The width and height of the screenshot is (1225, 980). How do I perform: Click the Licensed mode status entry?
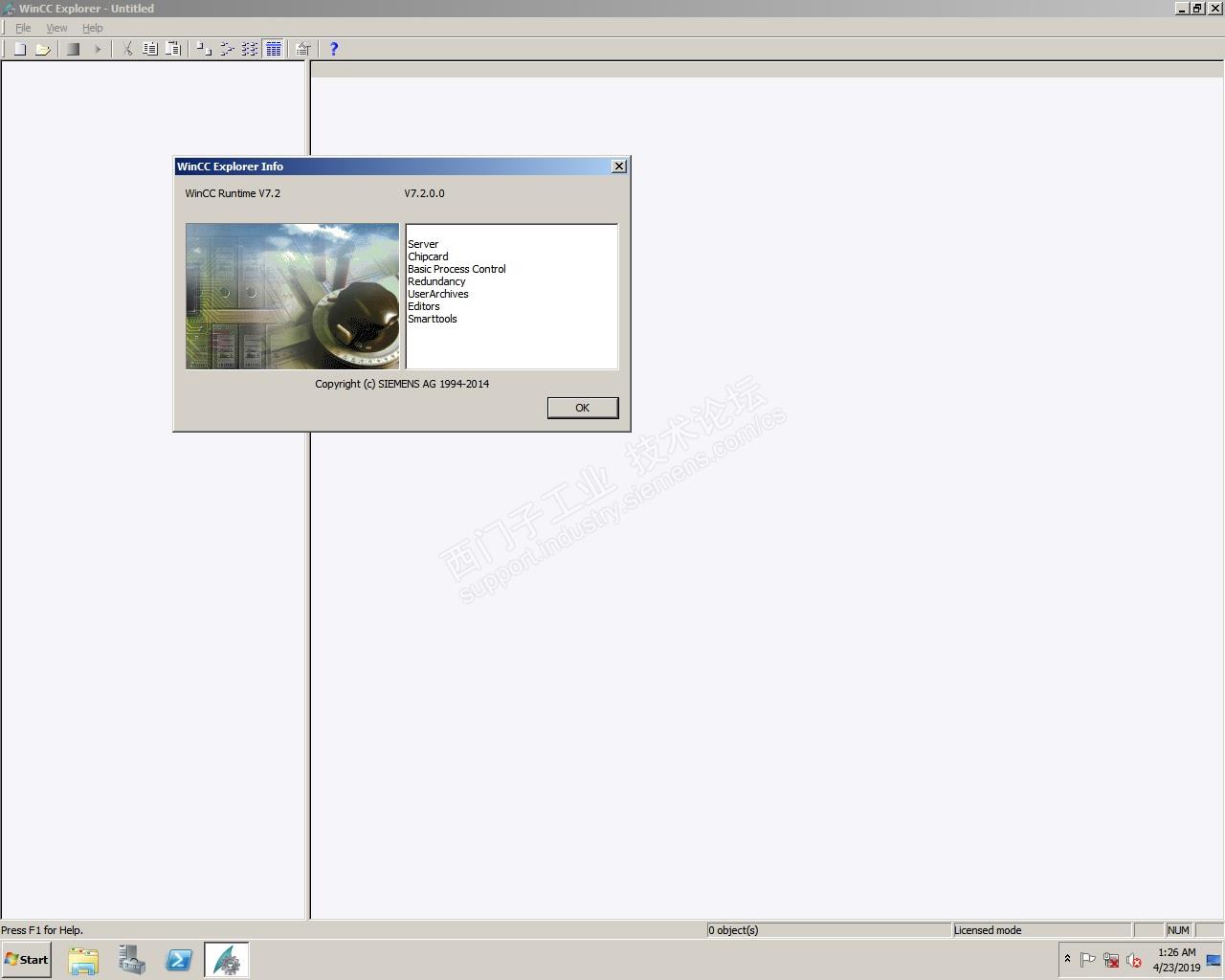point(1041,930)
